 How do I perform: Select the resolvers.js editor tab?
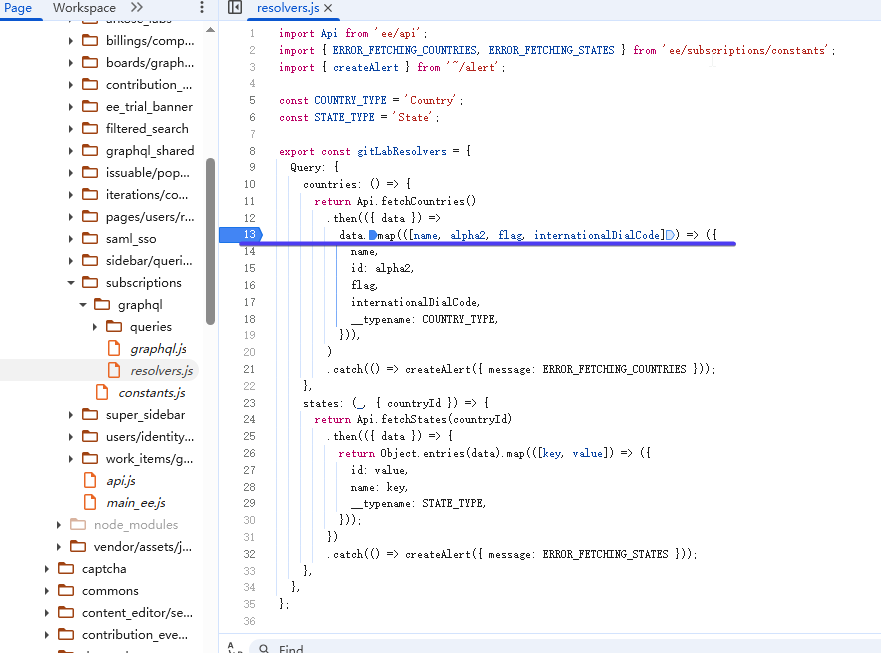pos(288,8)
